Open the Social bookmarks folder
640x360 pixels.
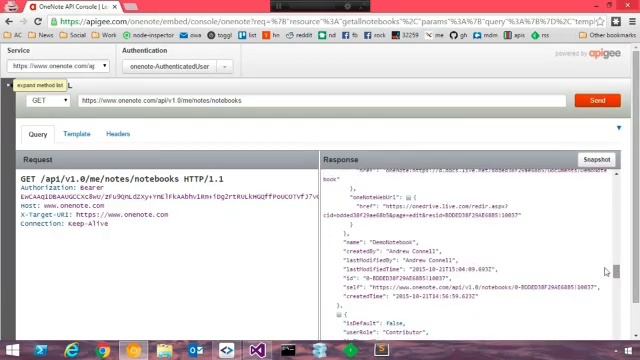[73, 36]
